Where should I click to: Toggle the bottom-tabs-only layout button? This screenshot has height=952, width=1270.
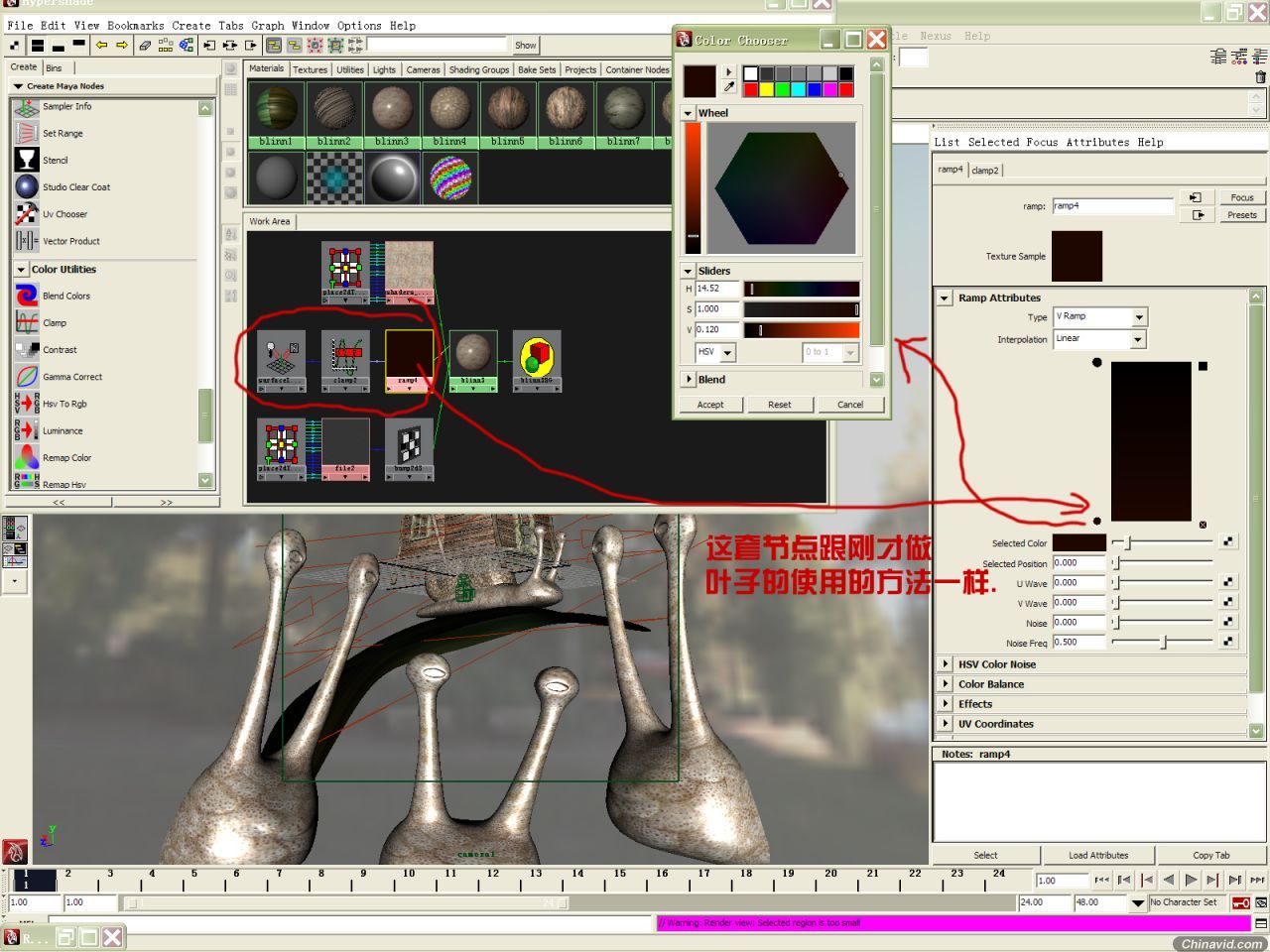[x=58, y=45]
